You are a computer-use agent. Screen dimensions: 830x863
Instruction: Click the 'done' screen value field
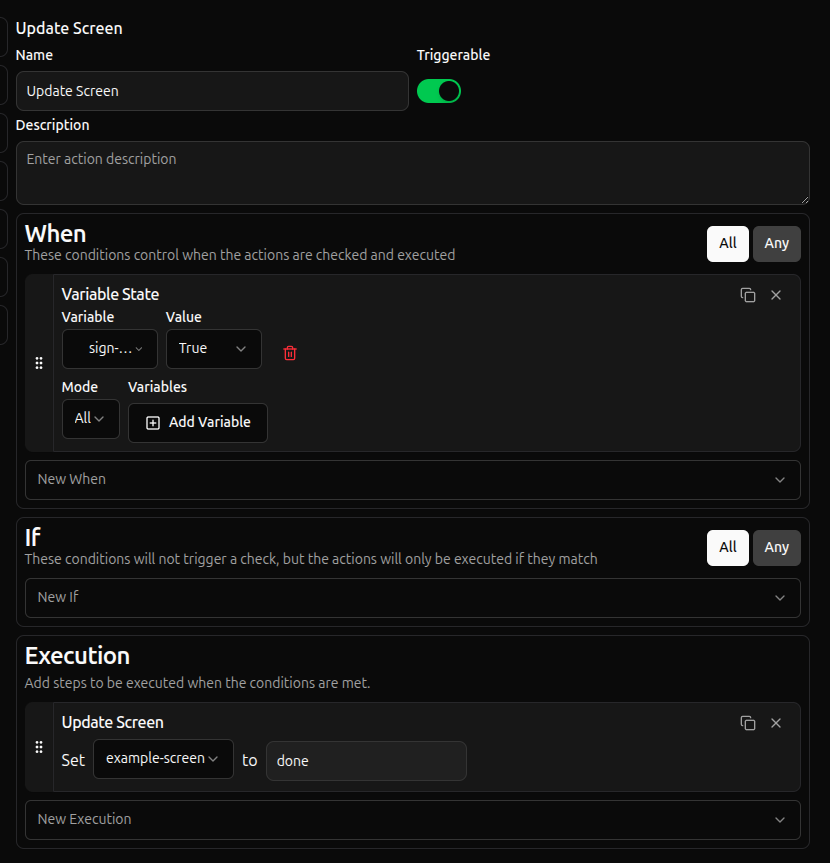pyautogui.click(x=367, y=761)
